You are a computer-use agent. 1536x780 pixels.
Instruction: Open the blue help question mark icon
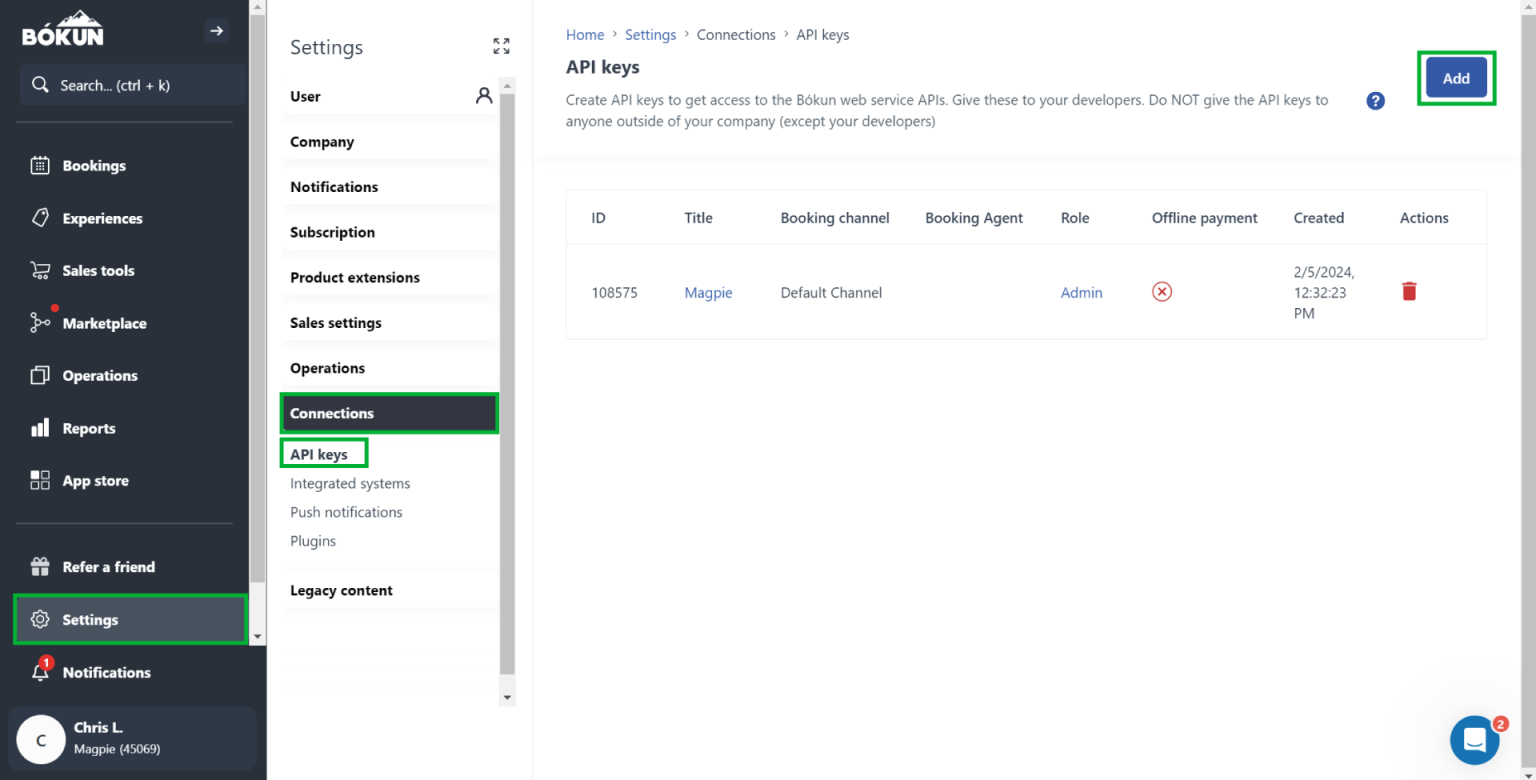(x=1375, y=101)
